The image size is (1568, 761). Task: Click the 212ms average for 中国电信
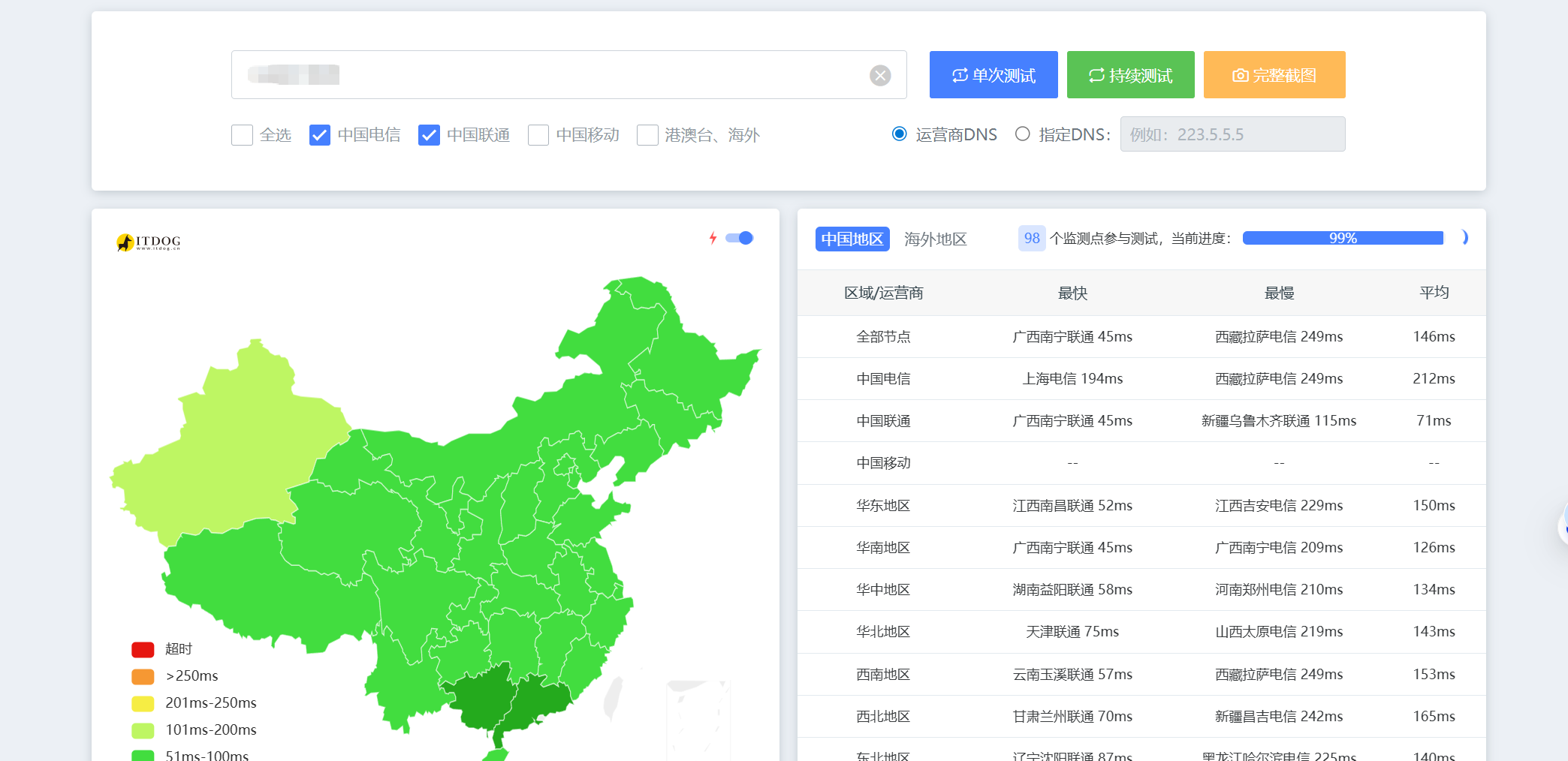(1434, 379)
